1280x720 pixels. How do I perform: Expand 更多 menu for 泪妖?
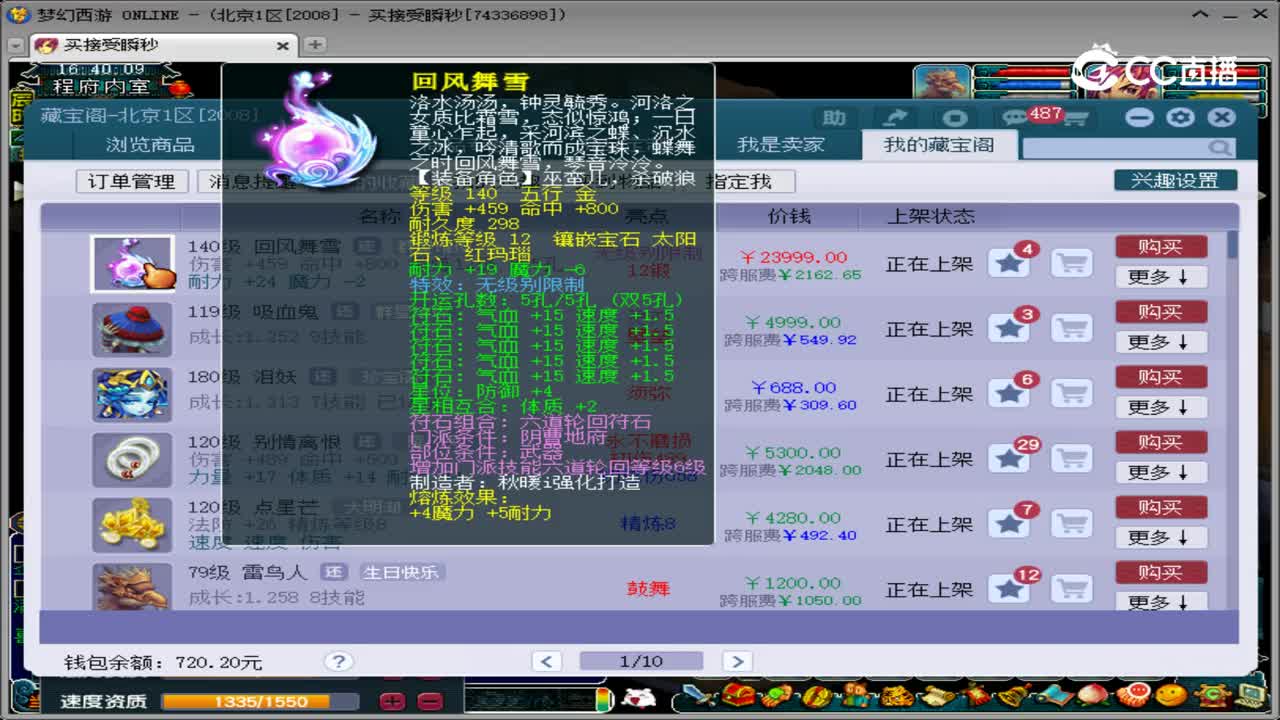pos(1160,407)
